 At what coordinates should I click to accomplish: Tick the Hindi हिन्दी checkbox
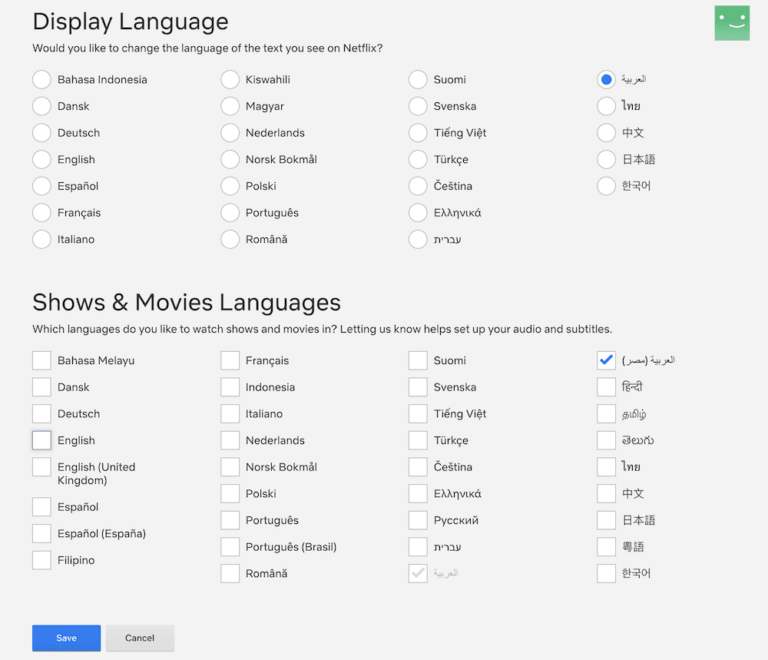(606, 387)
